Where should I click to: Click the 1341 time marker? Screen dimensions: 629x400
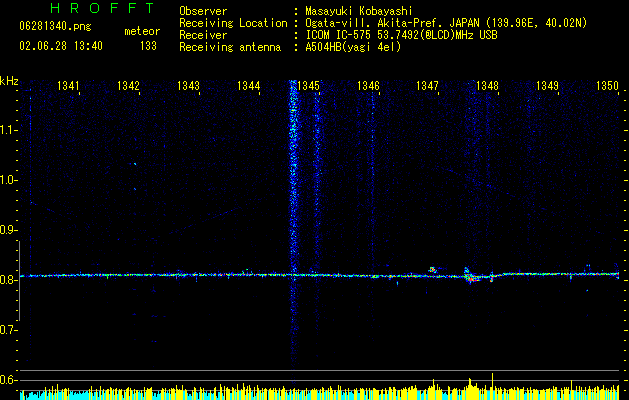coord(68,86)
